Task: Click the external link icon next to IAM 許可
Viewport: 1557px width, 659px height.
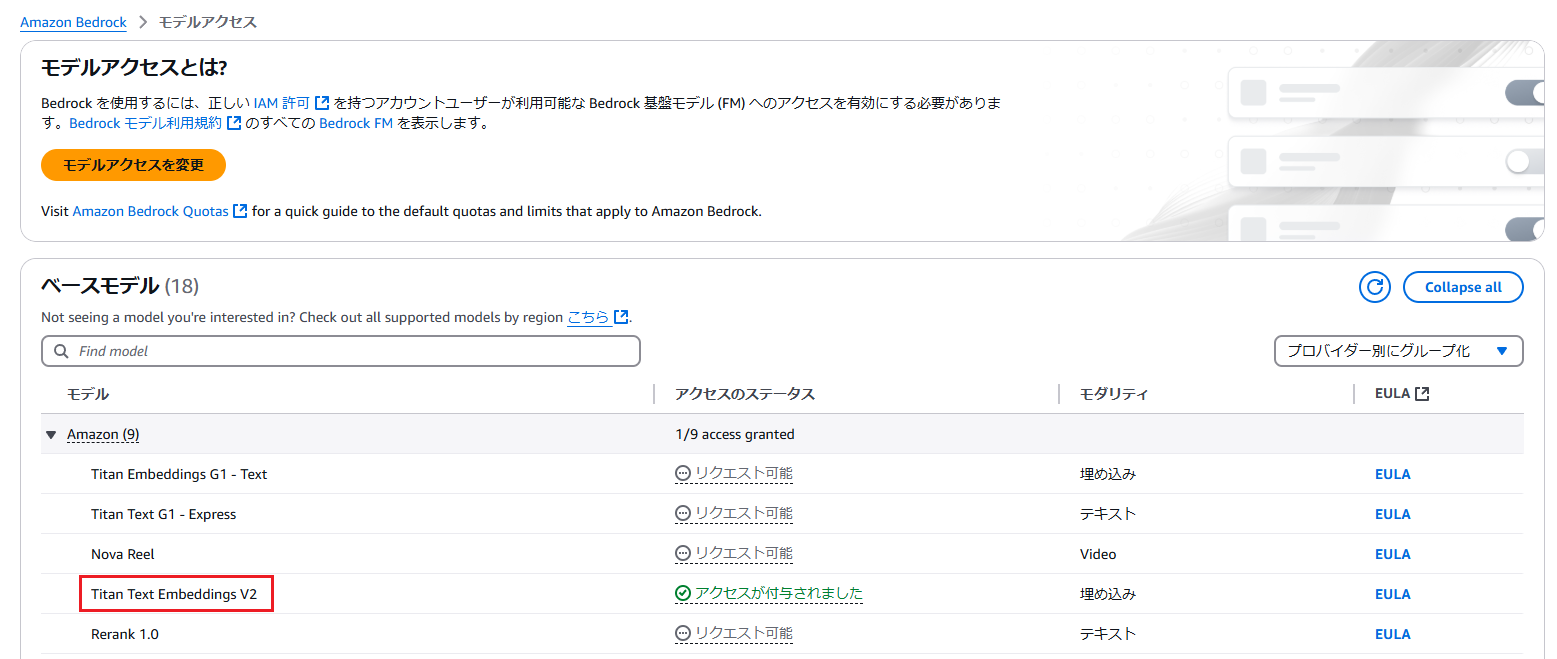Action: pyautogui.click(x=322, y=103)
